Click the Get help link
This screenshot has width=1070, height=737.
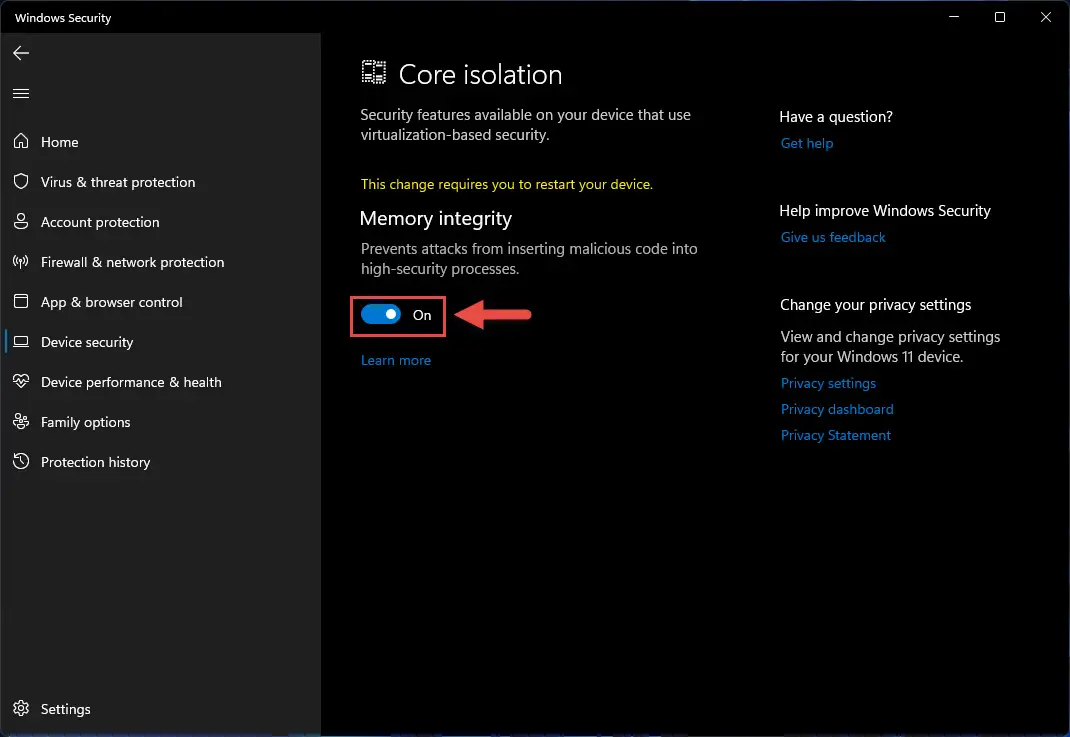[x=807, y=143]
